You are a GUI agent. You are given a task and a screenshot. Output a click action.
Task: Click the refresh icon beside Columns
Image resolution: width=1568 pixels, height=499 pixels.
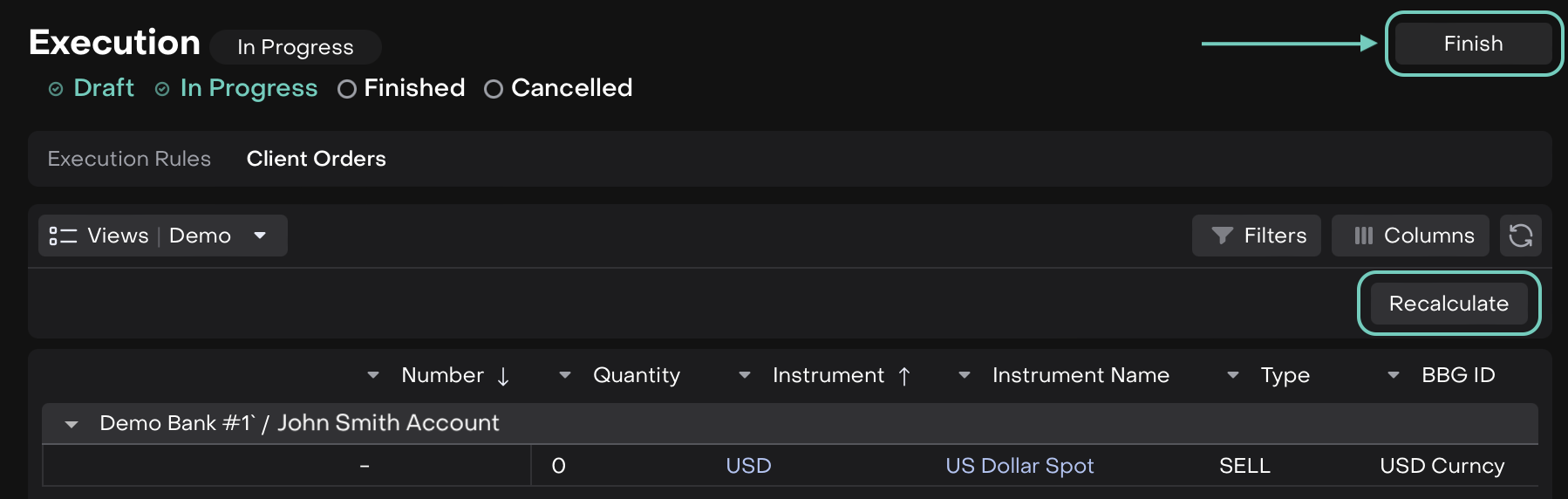pos(1520,236)
